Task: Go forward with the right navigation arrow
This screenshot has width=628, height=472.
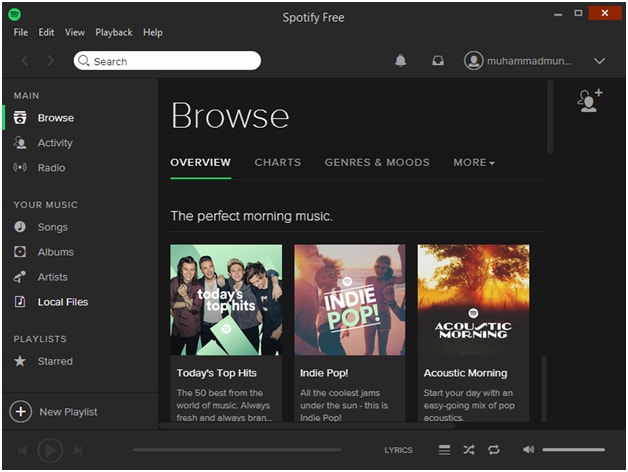Action: click(x=50, y=61)
